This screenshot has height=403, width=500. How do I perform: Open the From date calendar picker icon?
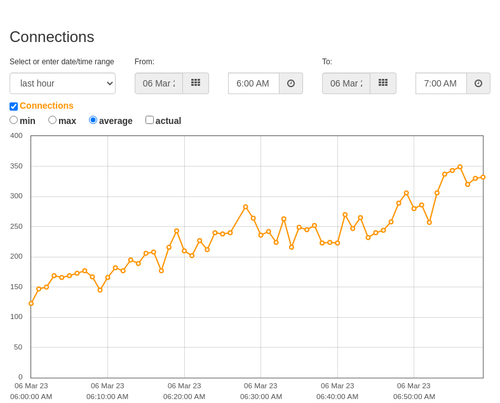pos(196,83)
